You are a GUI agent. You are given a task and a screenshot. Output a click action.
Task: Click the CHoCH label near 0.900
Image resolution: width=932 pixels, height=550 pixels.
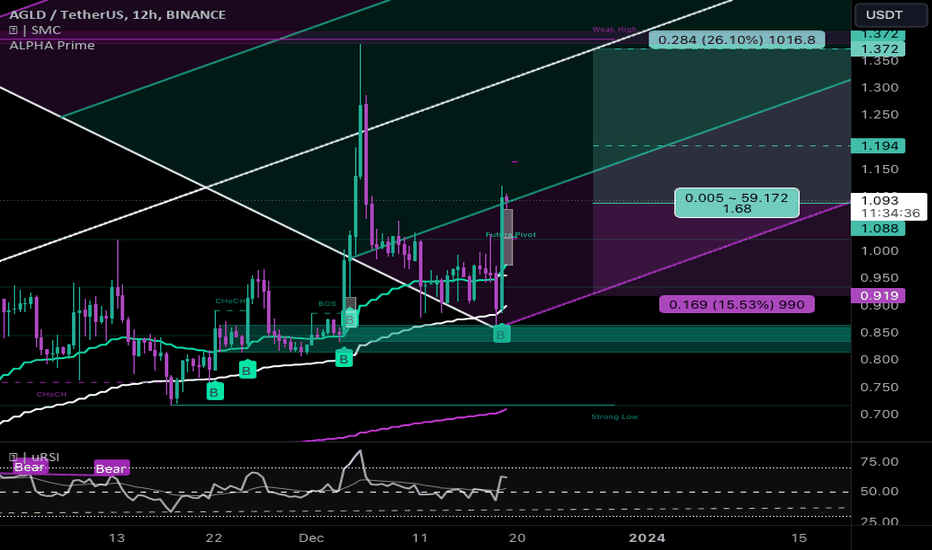pos(230,301)
